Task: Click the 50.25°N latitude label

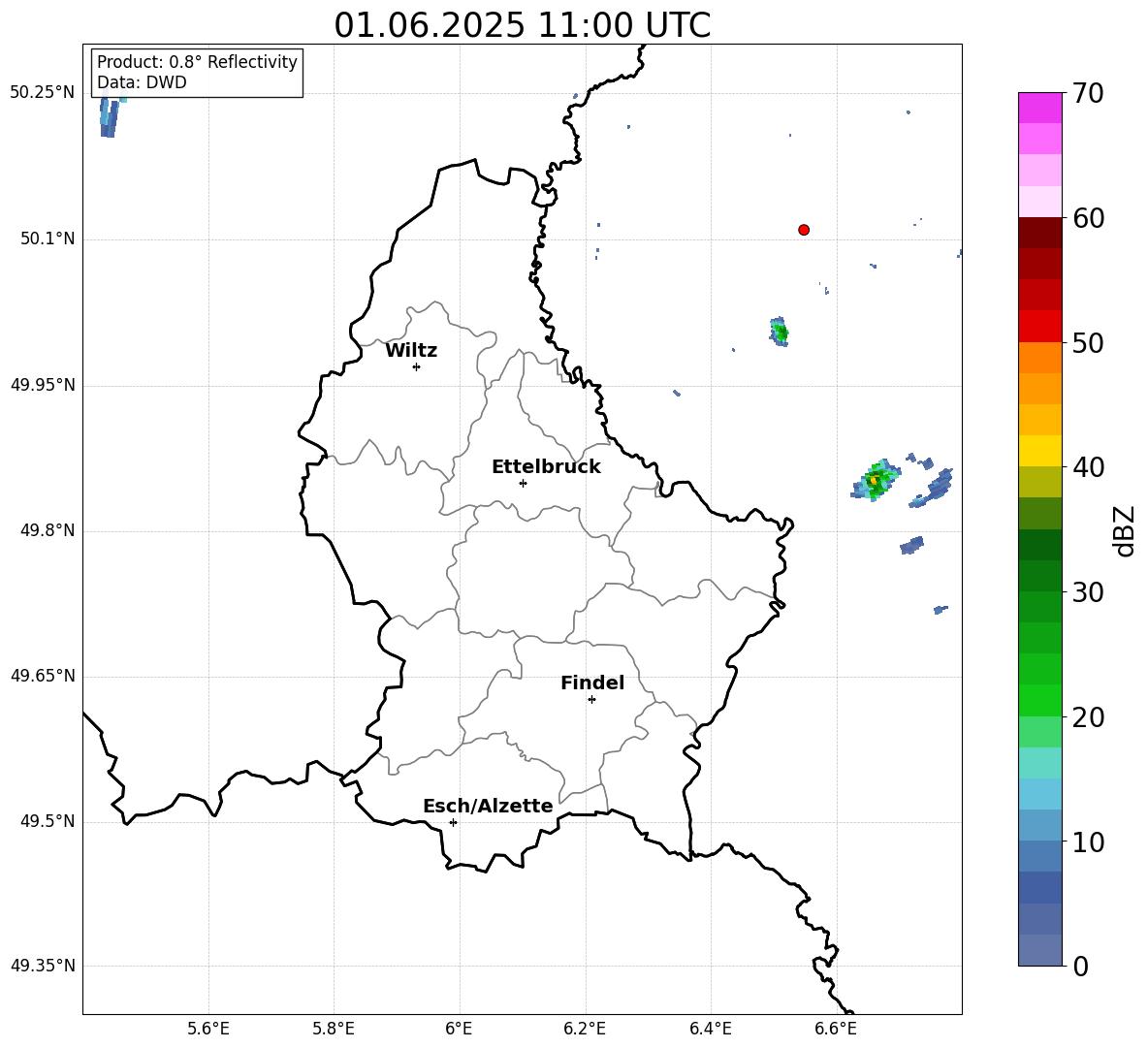Action: point(43,93)
